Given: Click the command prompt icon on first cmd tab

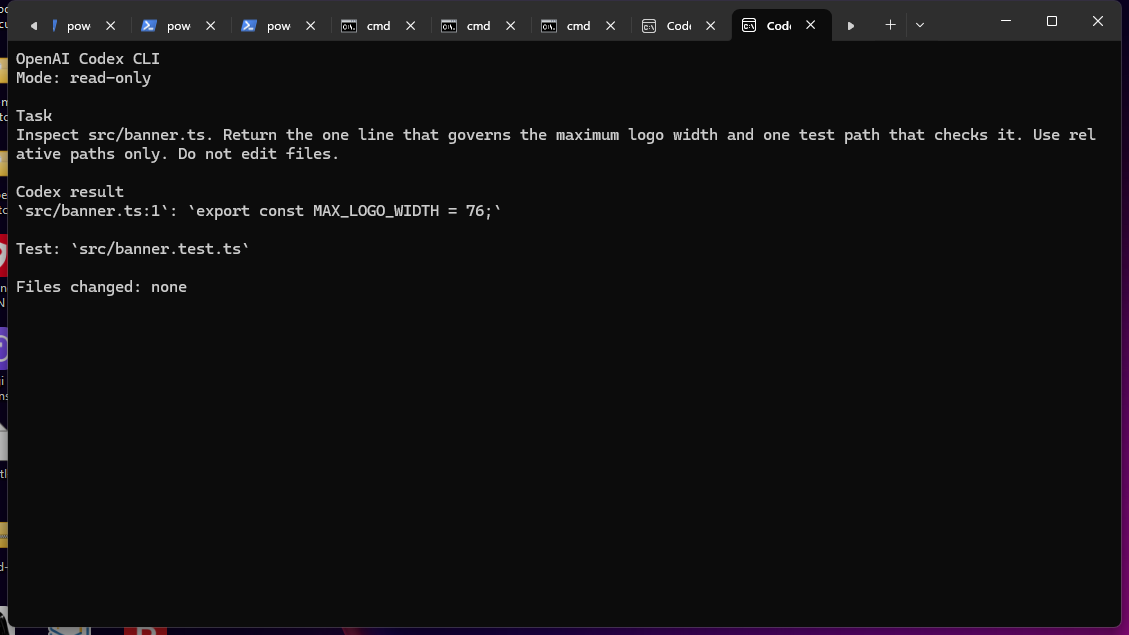Looking at the screenshot, I should [x=348, y=26].
